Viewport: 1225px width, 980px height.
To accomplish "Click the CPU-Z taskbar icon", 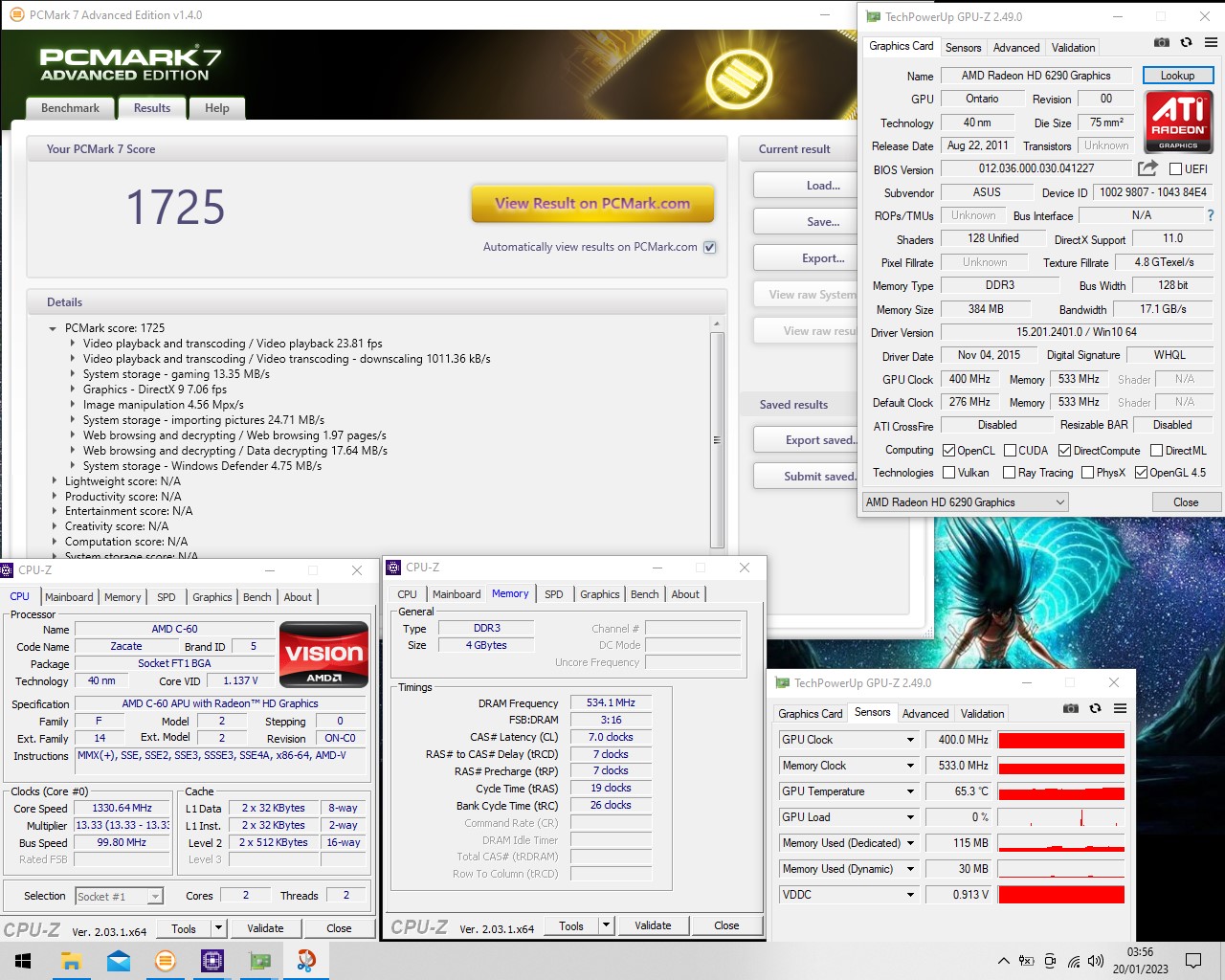I will coord(212,961).
